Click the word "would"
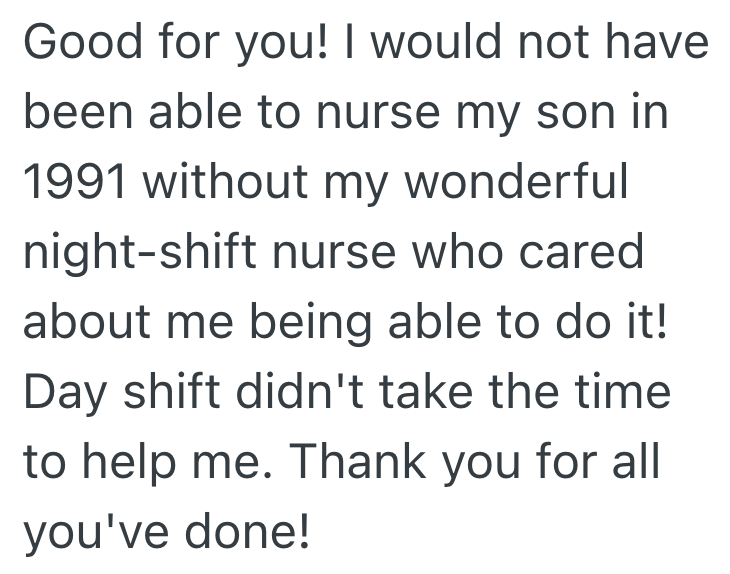Viewport: 730px width, 574px height. click(x=440, y=44)
